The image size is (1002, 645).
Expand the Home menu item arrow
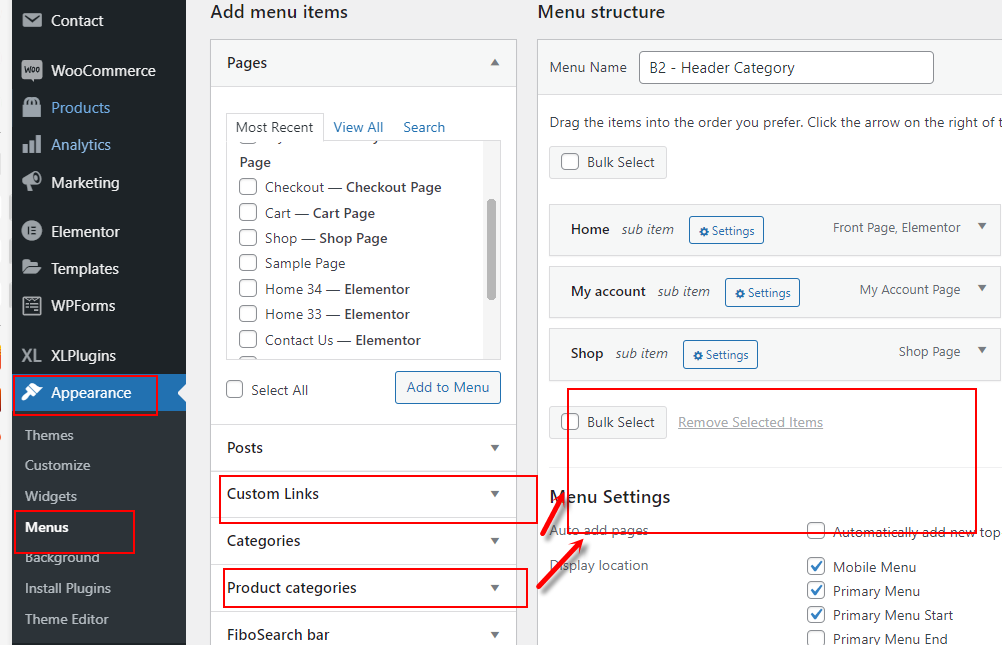point(982,226)
